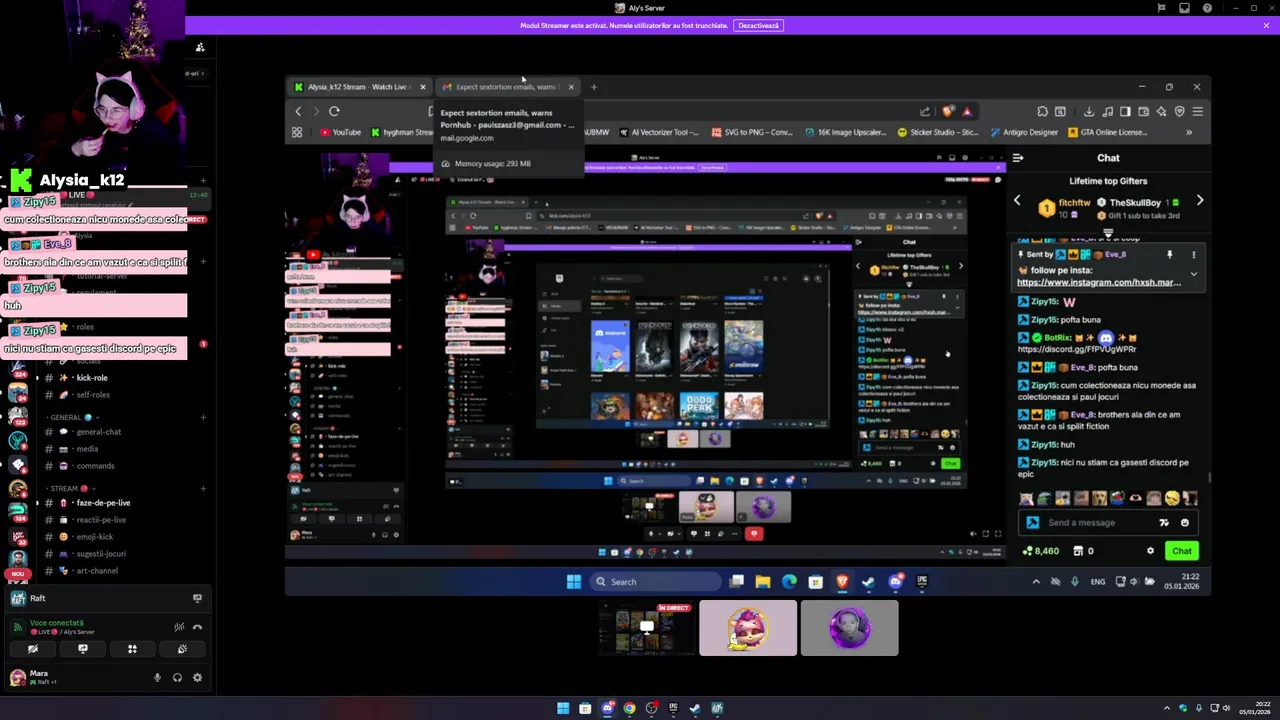Screen dimensions: 1280x720
Task: Expand the pinned message from Eve_8
Action: tap(1193, 273)
